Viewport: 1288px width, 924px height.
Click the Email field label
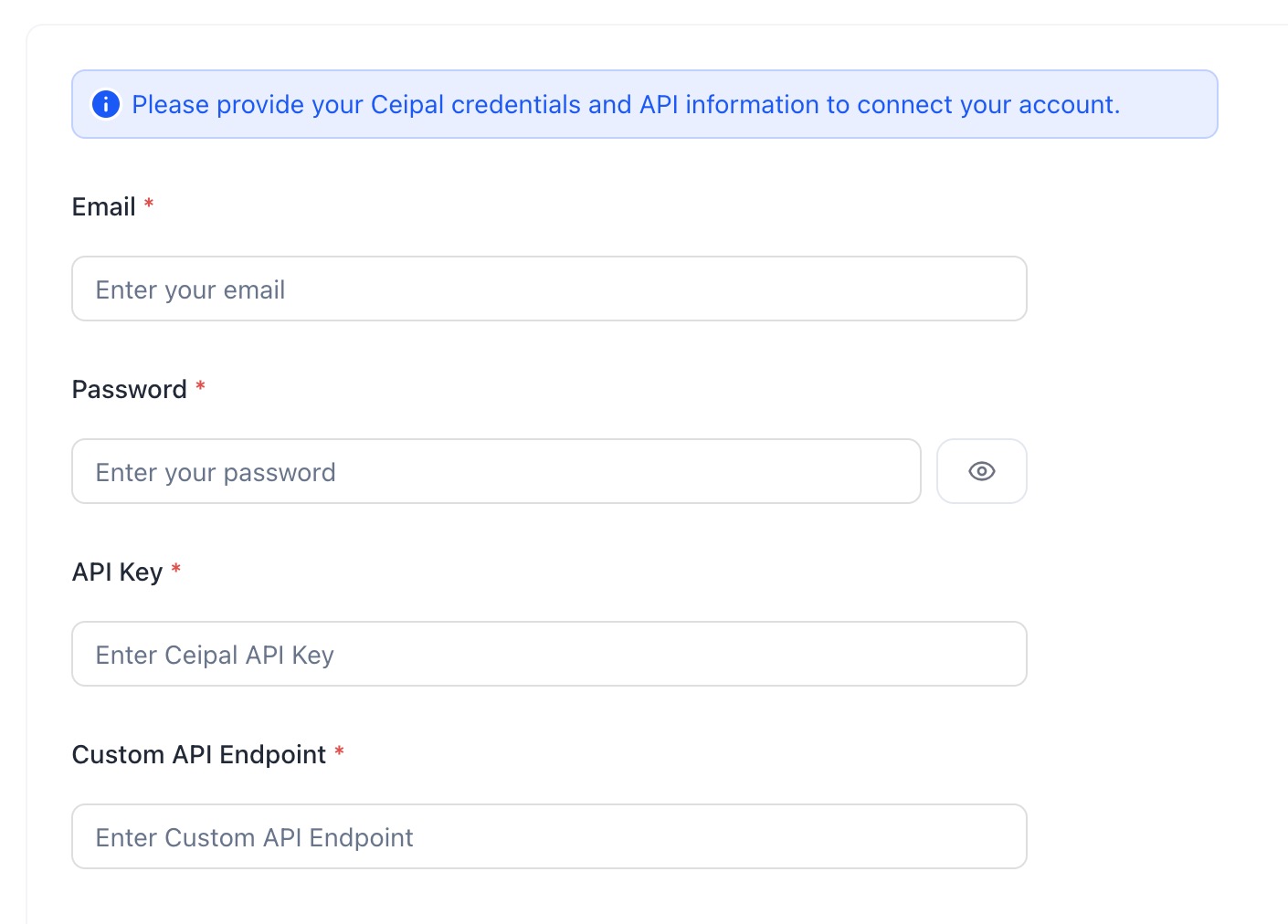point(103,207)
